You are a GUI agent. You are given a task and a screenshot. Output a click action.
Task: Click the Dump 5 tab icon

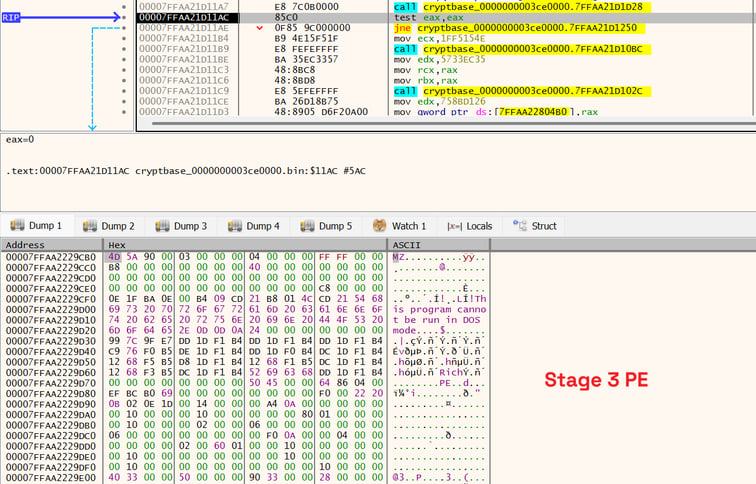(x=308, y=226)
